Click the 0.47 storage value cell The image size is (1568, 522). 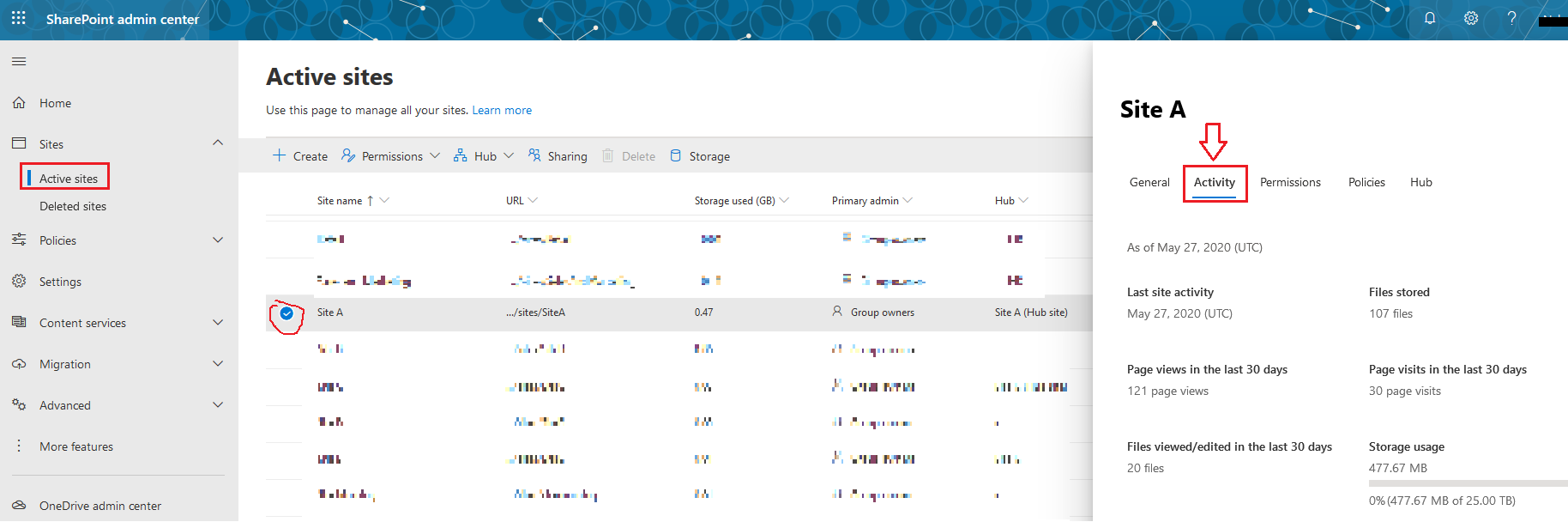coord(703,313)
